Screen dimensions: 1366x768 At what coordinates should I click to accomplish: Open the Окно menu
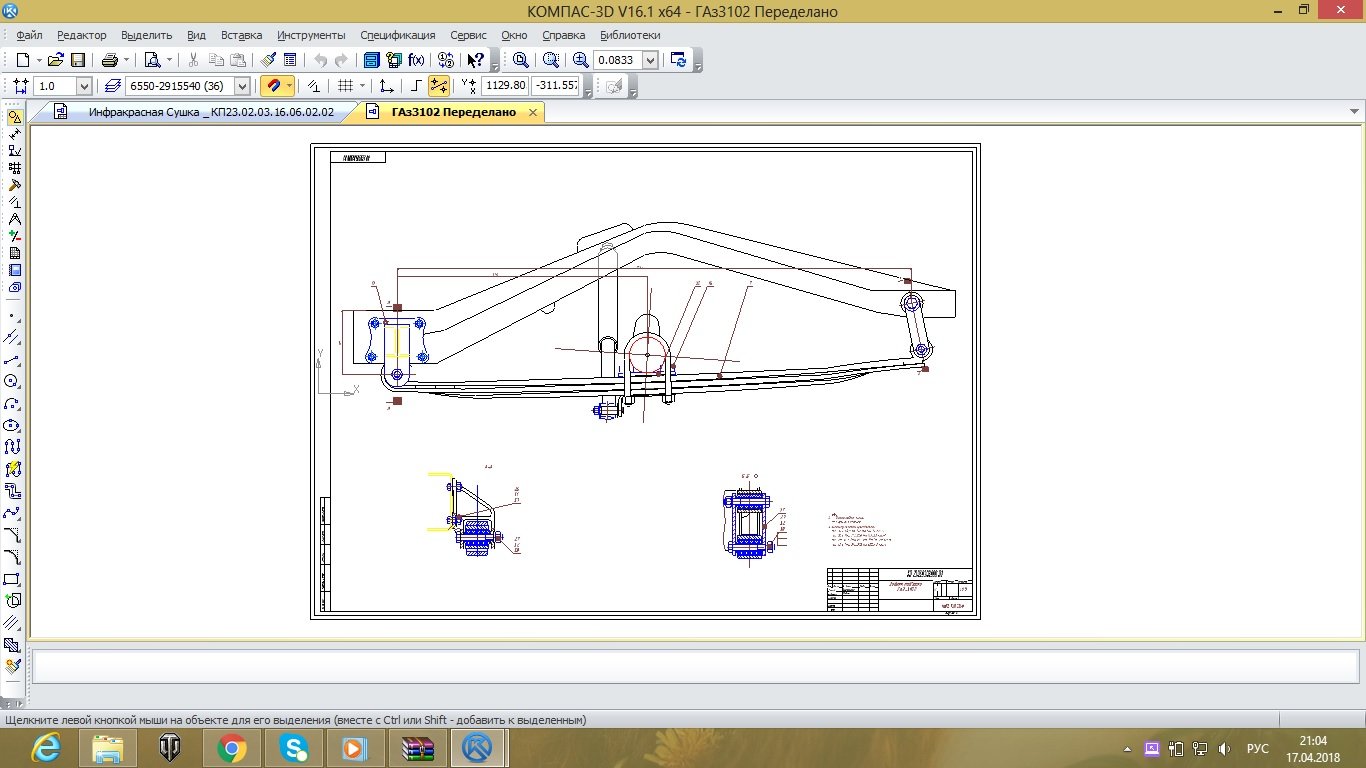pyautogui.click(x=514, y=35)
